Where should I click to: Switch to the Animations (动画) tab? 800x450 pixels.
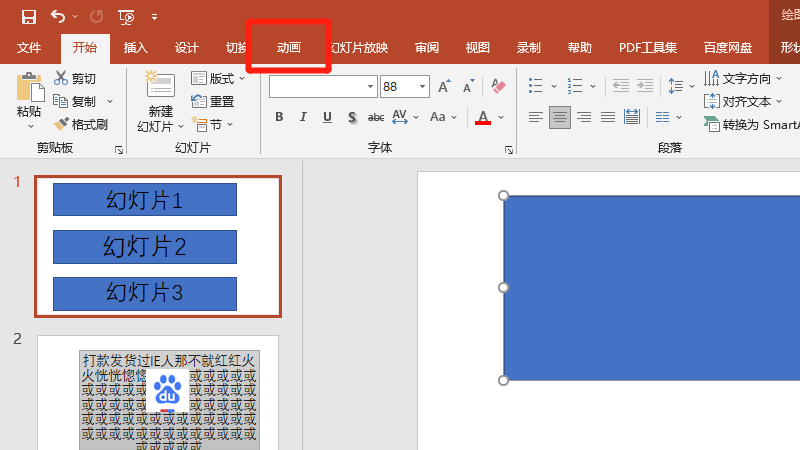tap(288, 48)
